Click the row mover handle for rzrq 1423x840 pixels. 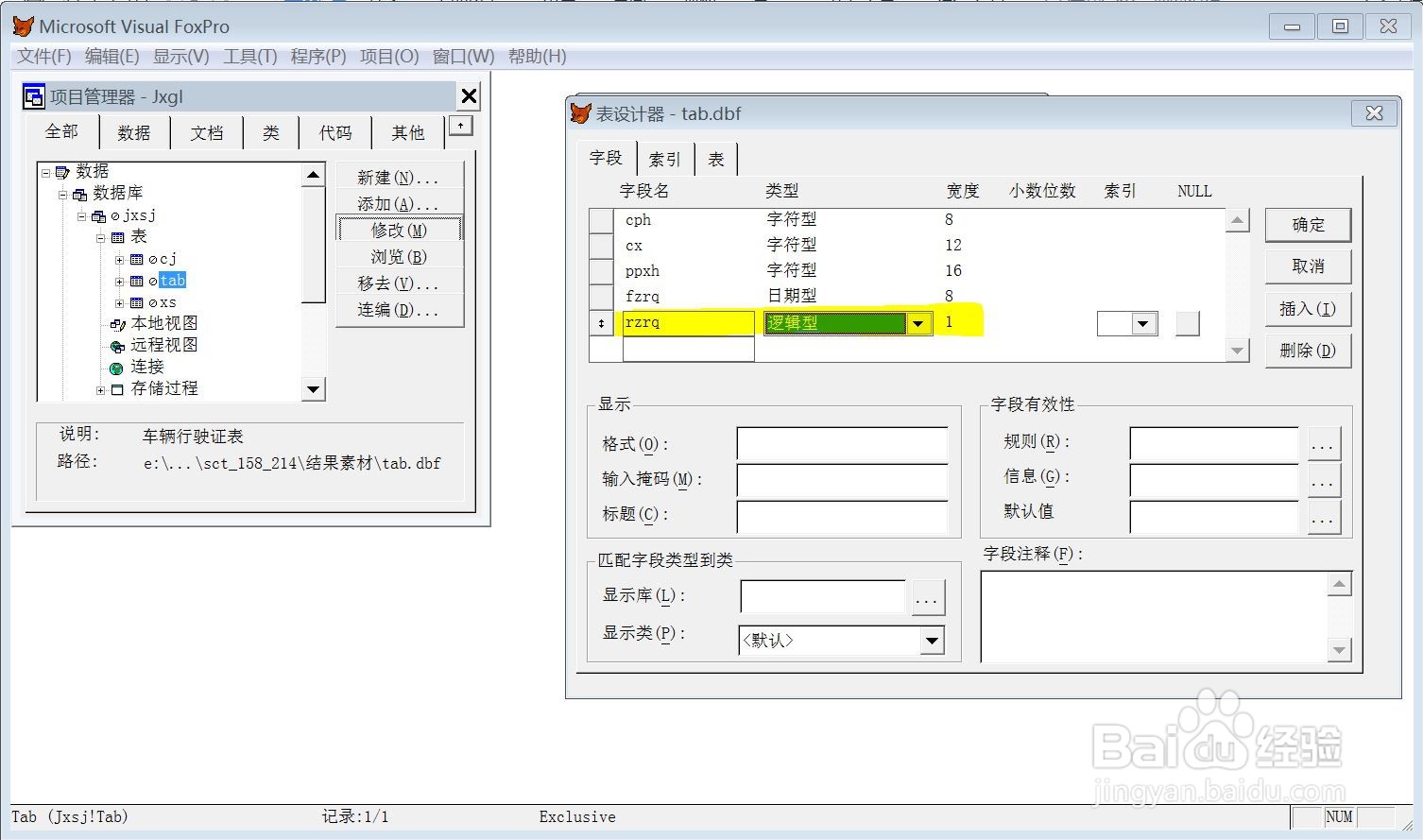(x=601, y=324)
